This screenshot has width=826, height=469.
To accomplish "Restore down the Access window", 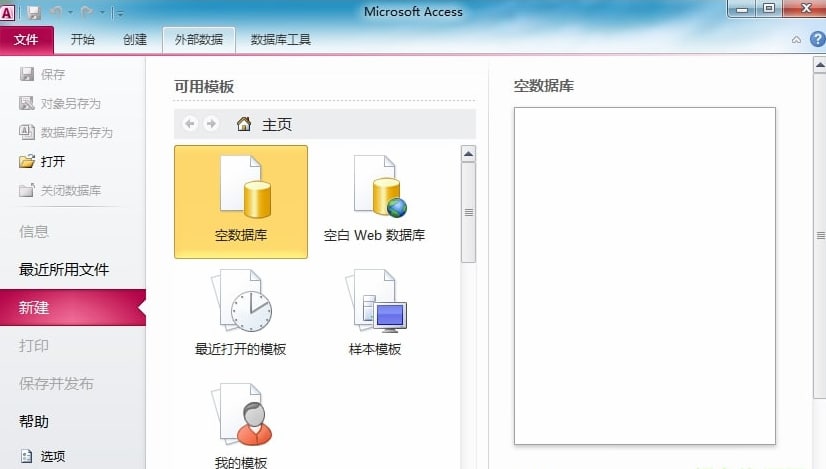I will click(x=769, y=9).
